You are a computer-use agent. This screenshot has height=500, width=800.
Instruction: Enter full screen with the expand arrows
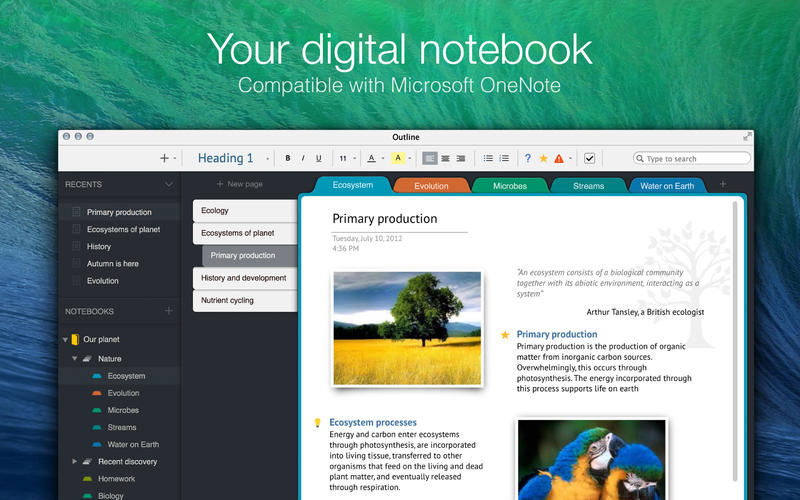pos(747,136)
